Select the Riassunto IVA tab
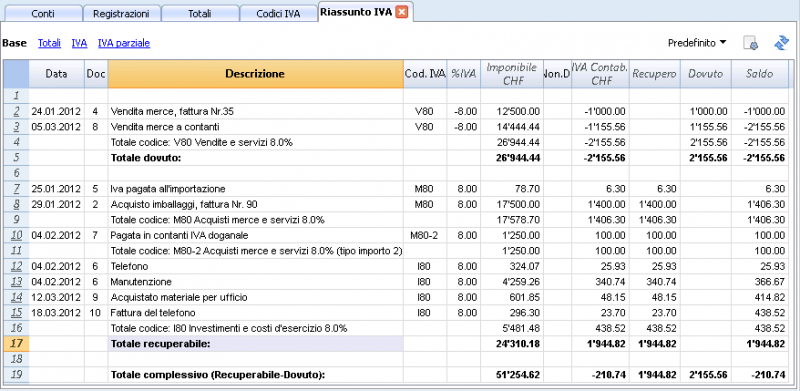The width and height of the screenshot is (800, 391). click(356, 13)
